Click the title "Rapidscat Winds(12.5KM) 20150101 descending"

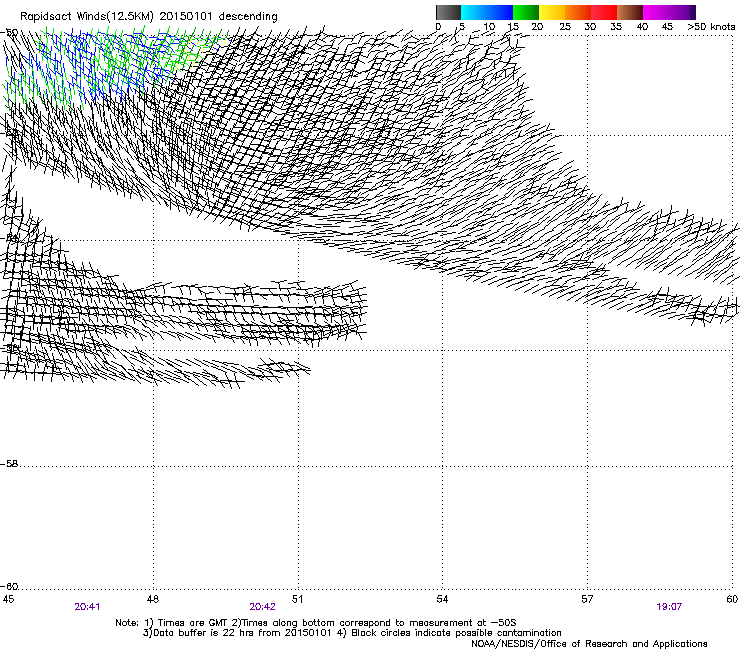[149, 17]
